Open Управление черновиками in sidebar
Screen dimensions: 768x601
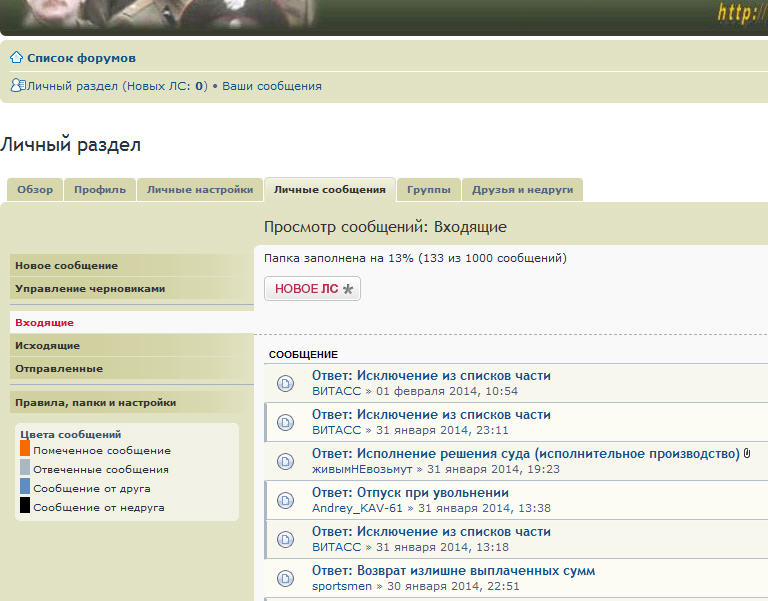click(x=90, y=289)
